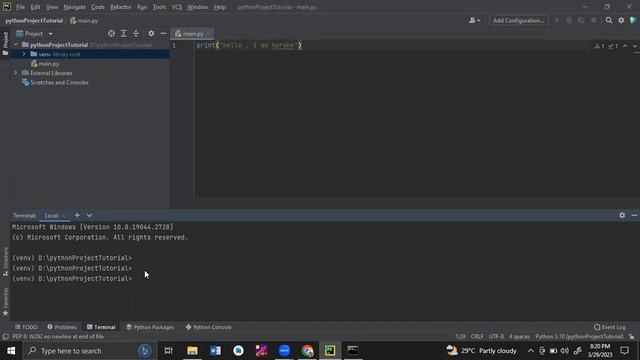
Task: Click tool windows quick access icon in status bar
Action: (x=5, y=337)
